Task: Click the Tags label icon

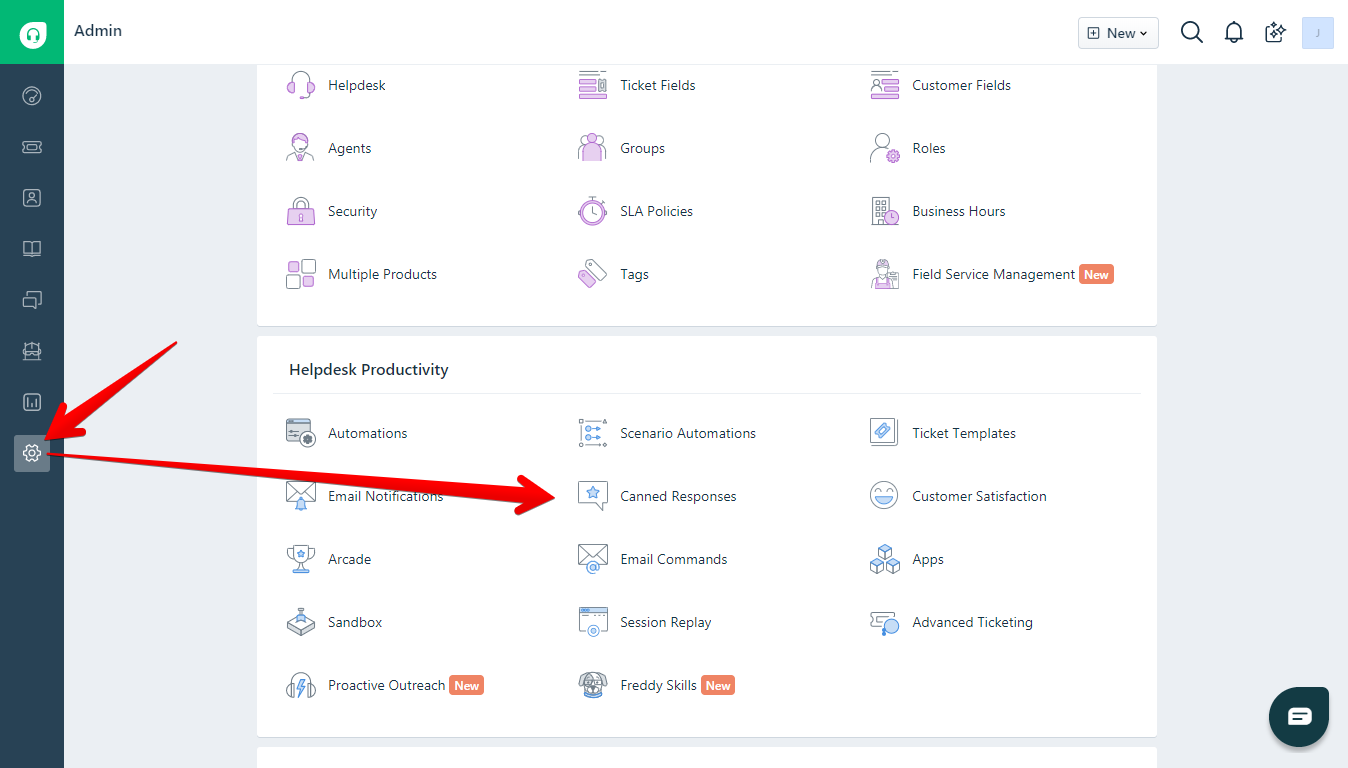Action: click(x=593, y=274)
